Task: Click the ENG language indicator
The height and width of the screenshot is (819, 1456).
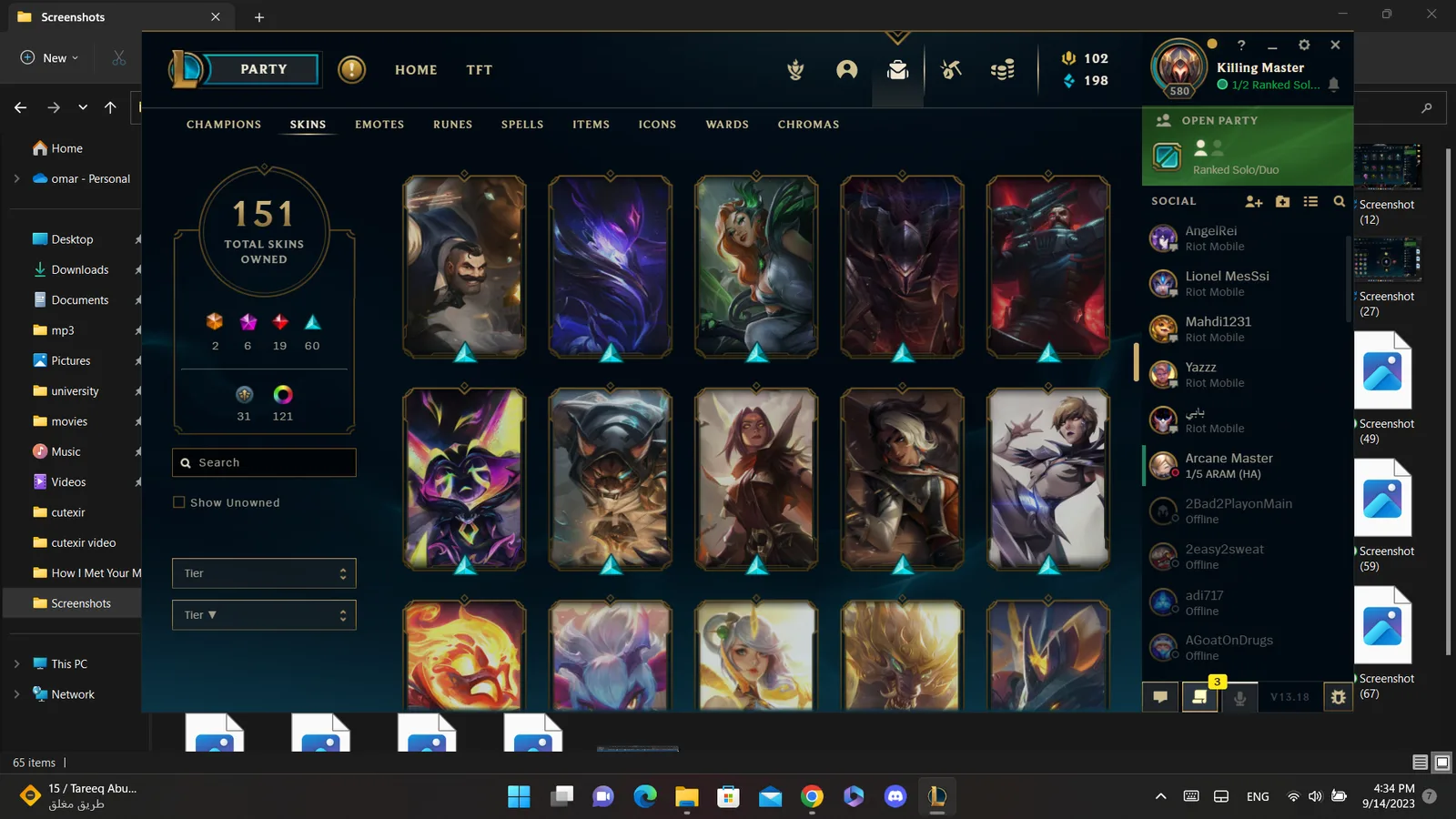Action: point(1258,796)
